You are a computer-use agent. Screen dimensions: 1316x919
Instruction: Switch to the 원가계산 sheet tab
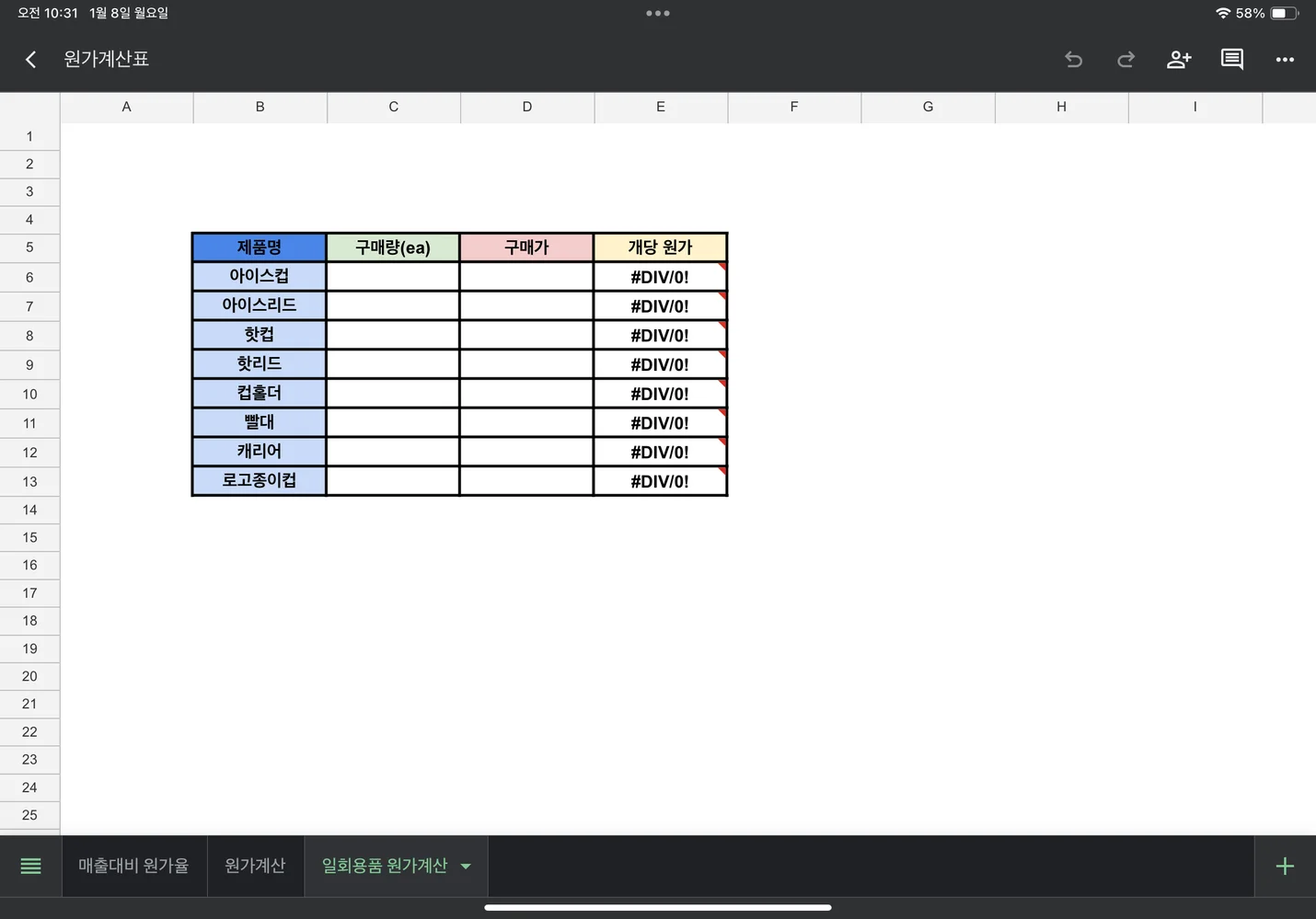point(255,866)
